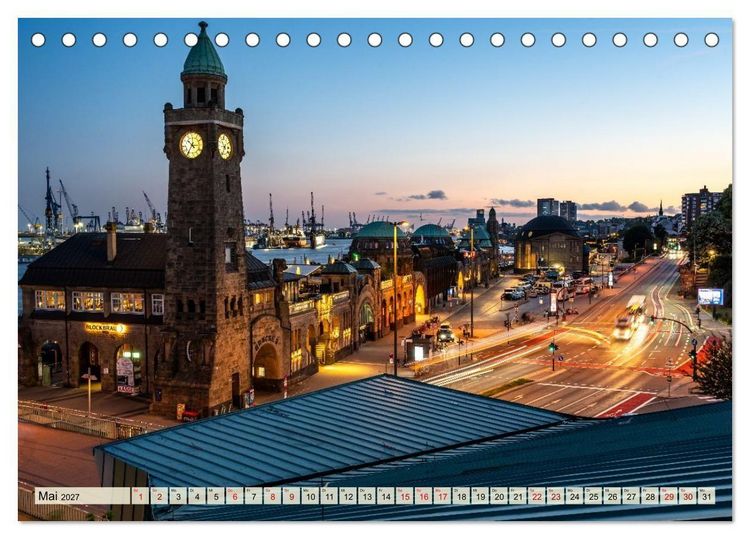750x539 pixels.
Task: Choose date cell 24 in the strip
Action: click(x=575, y=496)
